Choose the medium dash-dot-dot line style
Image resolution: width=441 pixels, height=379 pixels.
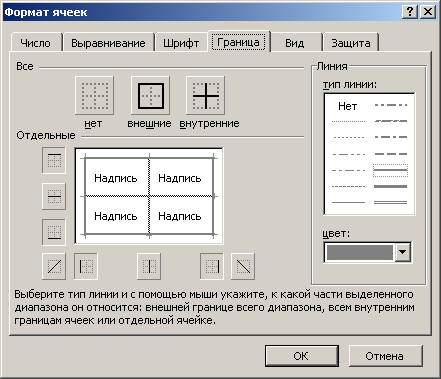tap(391, 105)
